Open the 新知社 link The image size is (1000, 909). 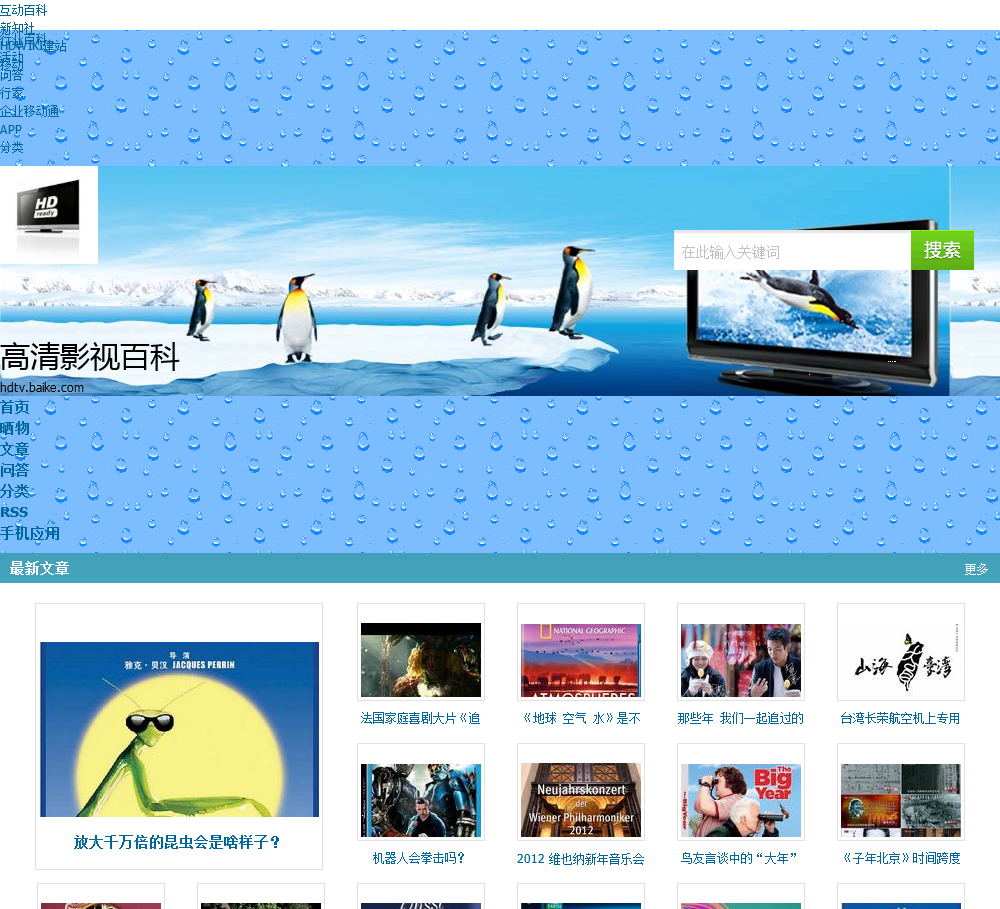tap(18, 28)
